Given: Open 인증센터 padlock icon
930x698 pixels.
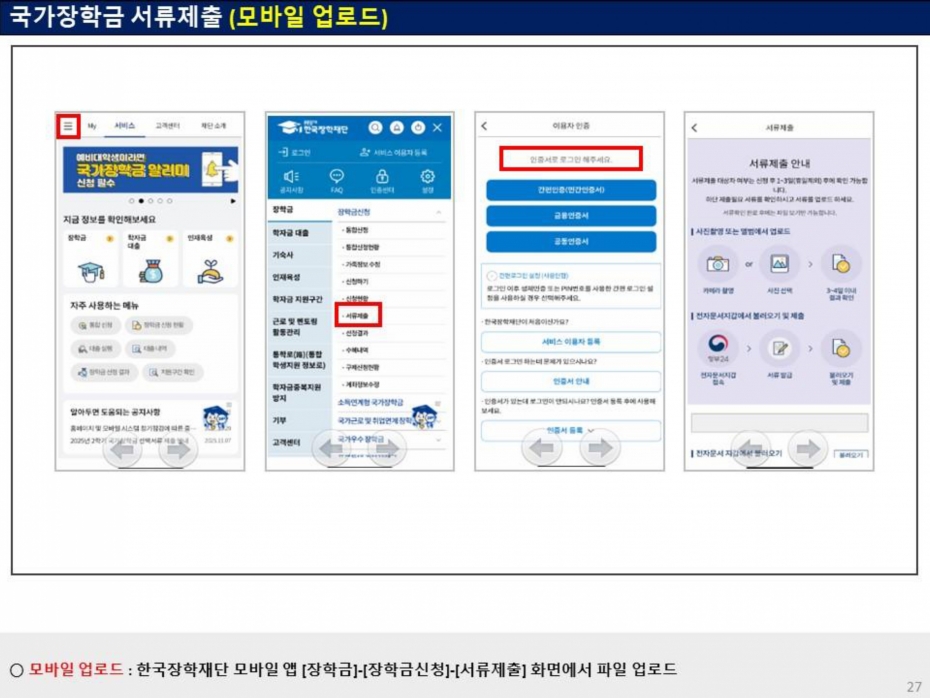Looking at the screenshot, I should click(x=382, y=176).
